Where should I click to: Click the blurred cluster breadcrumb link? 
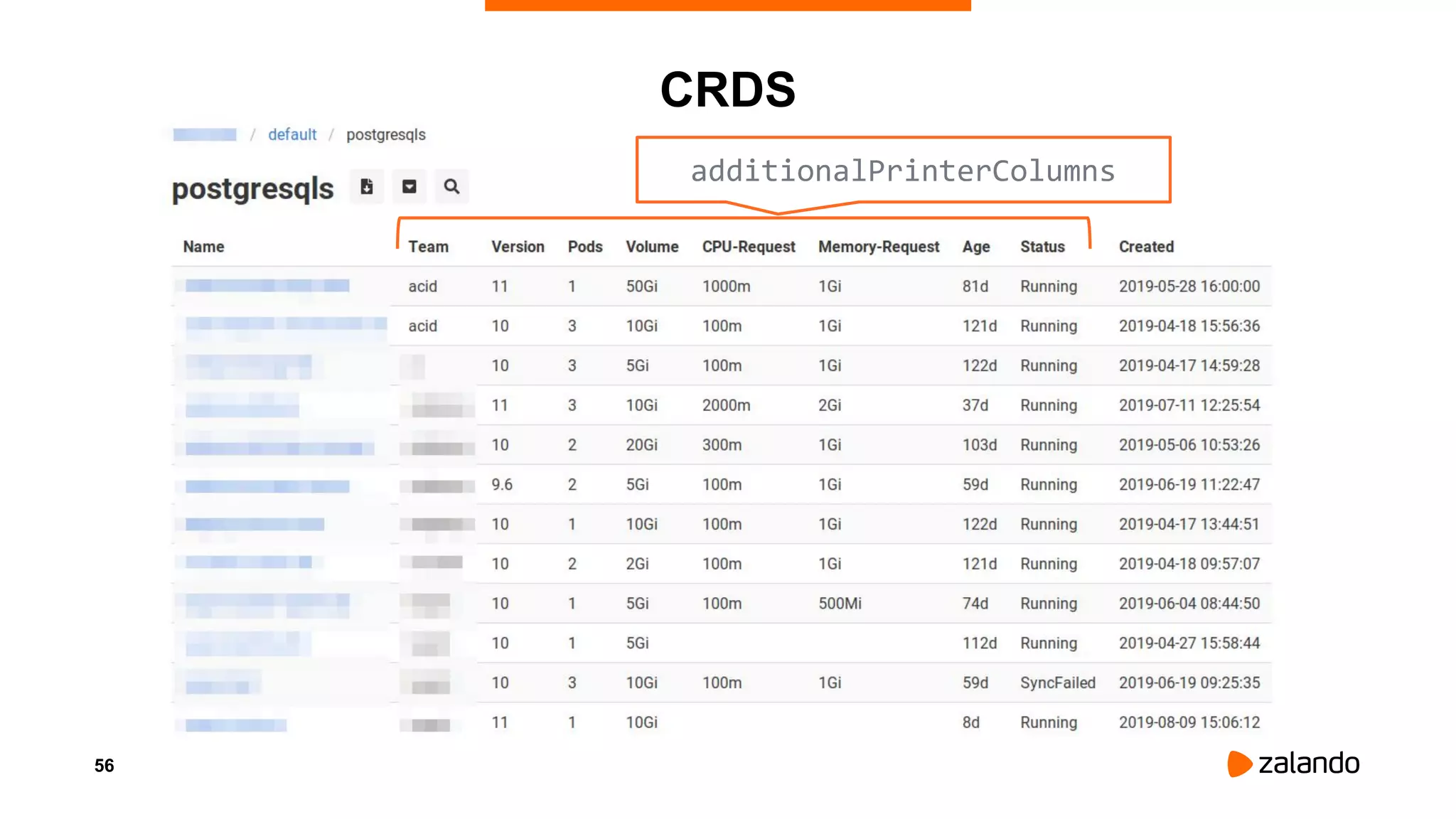[205, 134]
